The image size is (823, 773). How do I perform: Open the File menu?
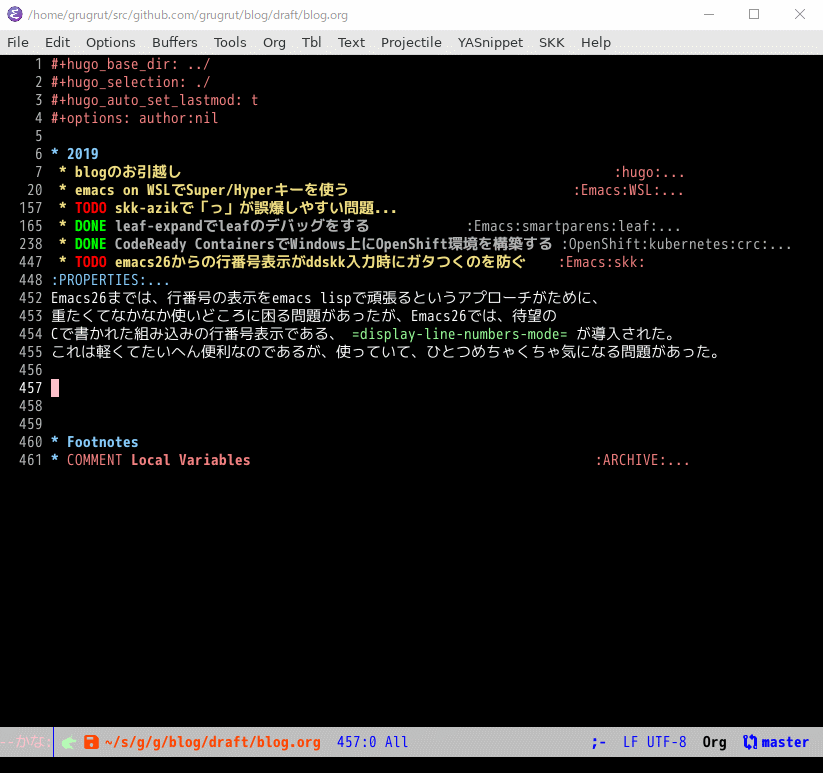18,42
